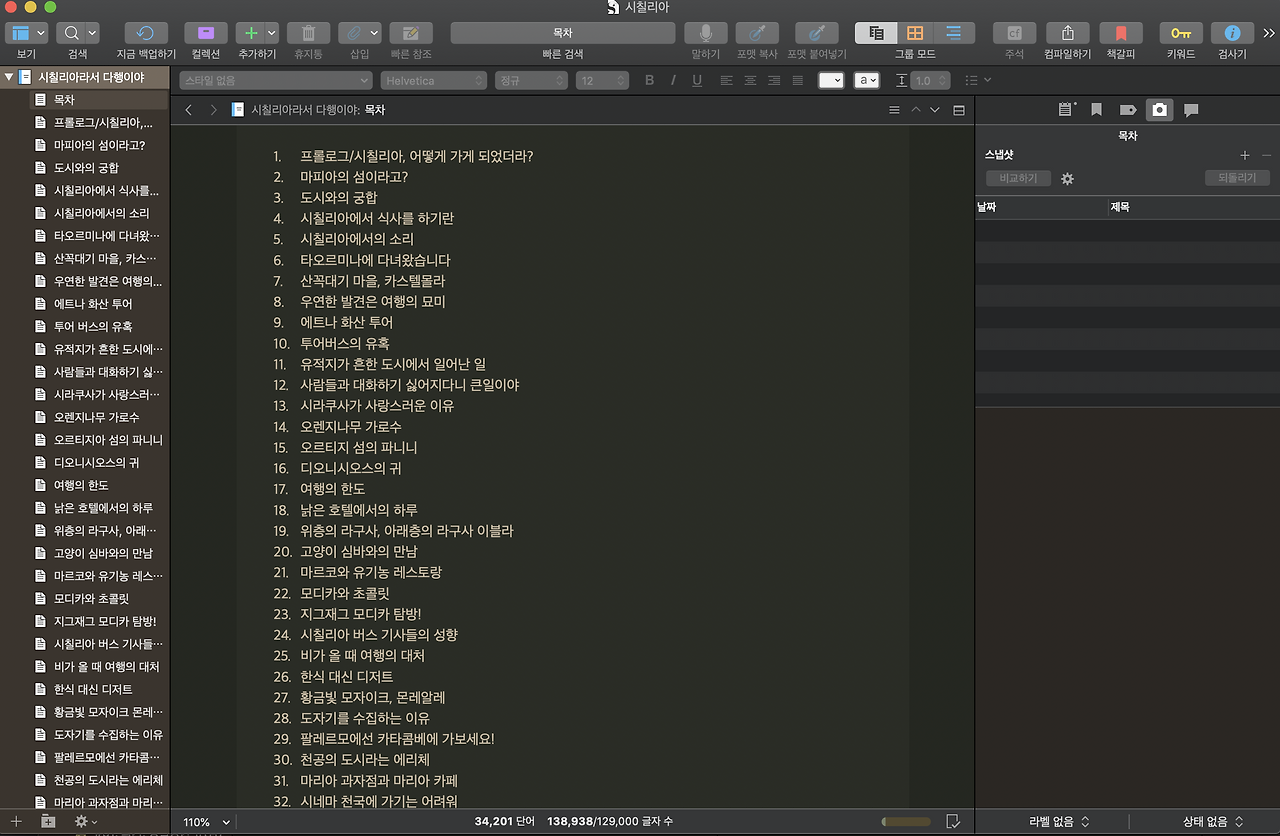Click the 컴파일하기 (Compile) icon
The image size is (1280, 836).
1066,31
